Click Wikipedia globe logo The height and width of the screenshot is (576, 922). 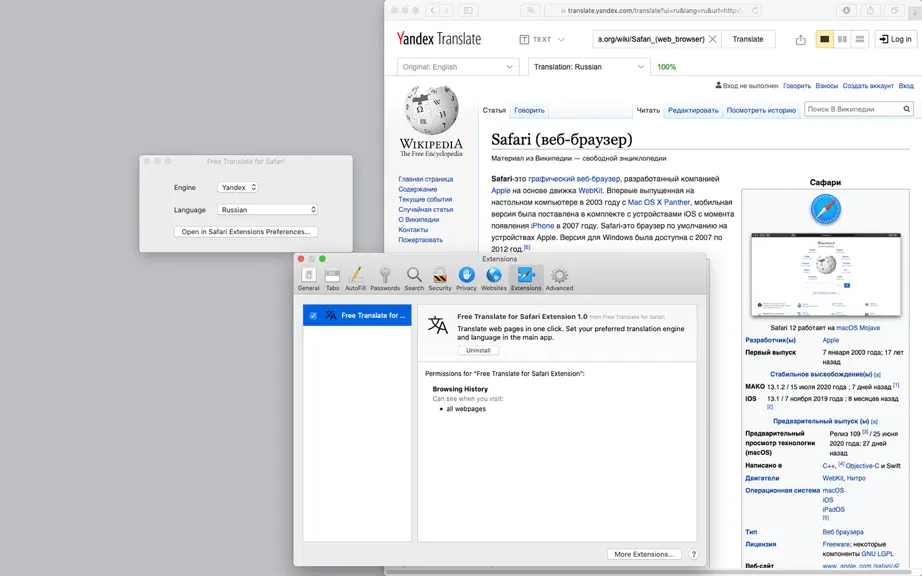431,110
